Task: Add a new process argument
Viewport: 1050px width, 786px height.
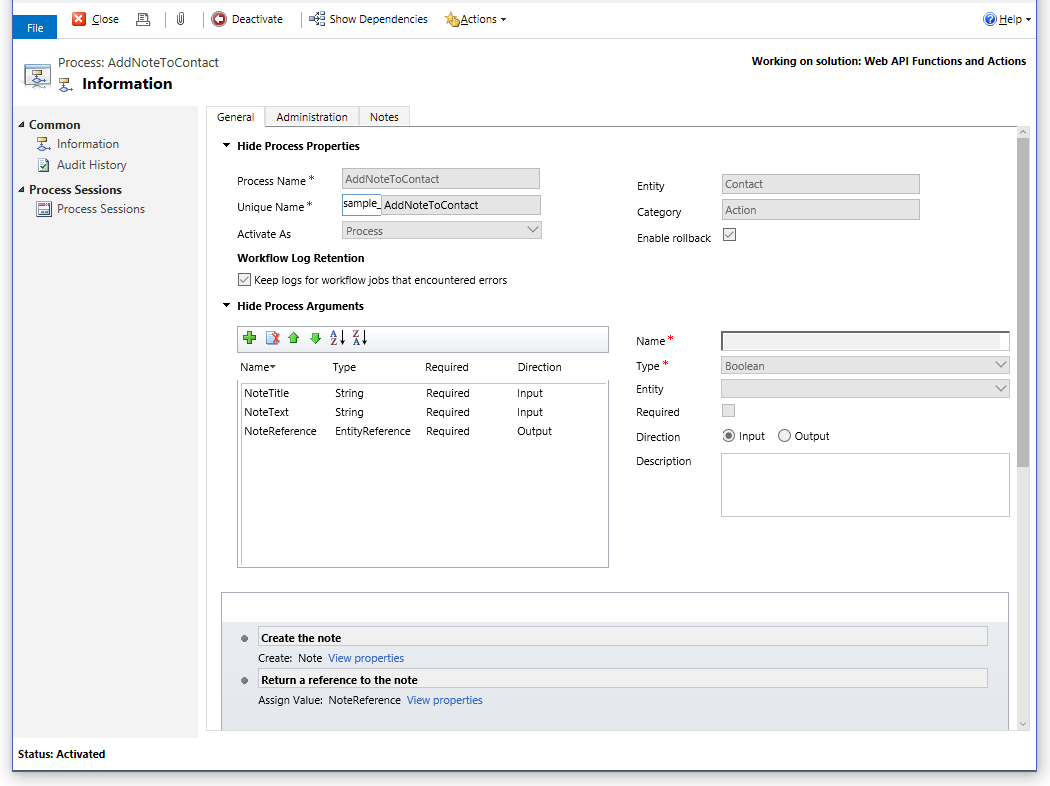Action: (249, 338)
